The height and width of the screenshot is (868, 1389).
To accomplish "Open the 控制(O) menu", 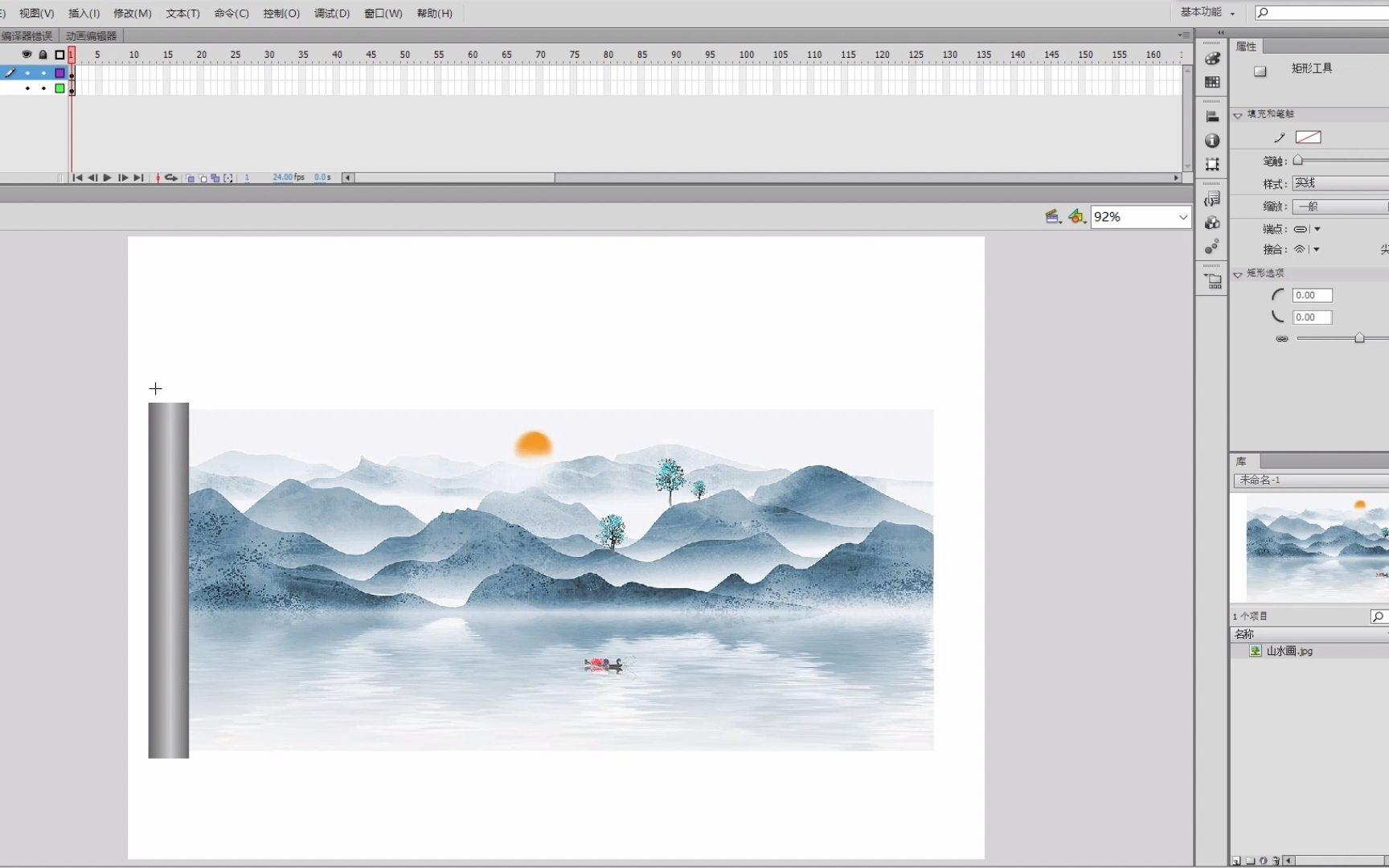I will [x=281, y=14].
